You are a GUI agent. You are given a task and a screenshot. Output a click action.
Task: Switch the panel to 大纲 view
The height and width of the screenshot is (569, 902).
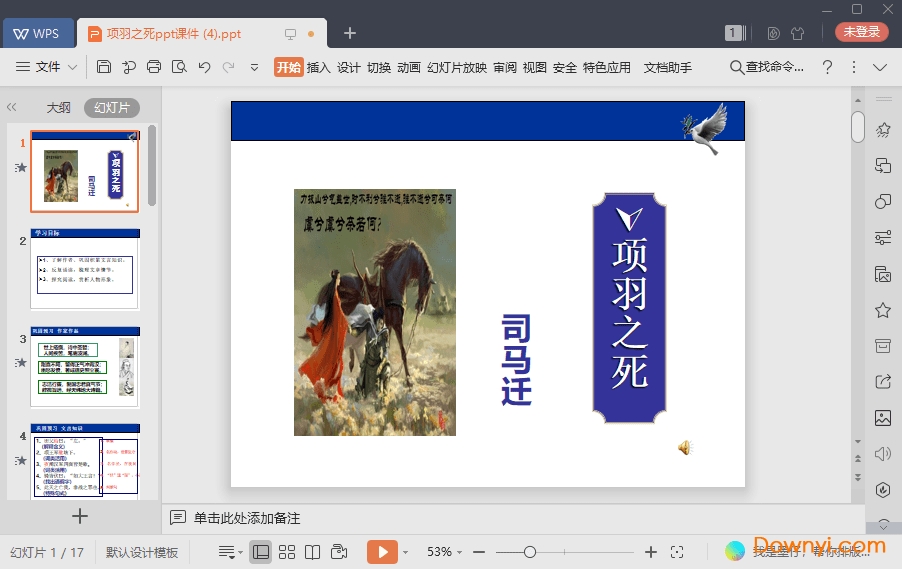[58, 108]
